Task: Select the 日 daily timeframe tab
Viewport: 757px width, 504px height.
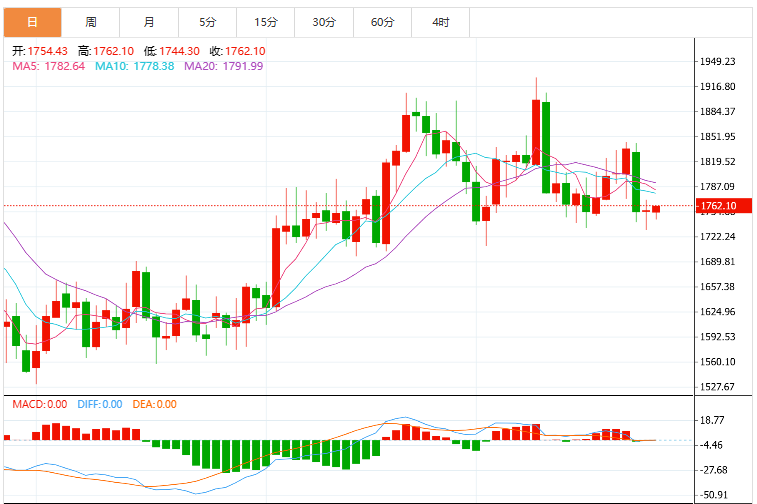Action: (32, 22)
